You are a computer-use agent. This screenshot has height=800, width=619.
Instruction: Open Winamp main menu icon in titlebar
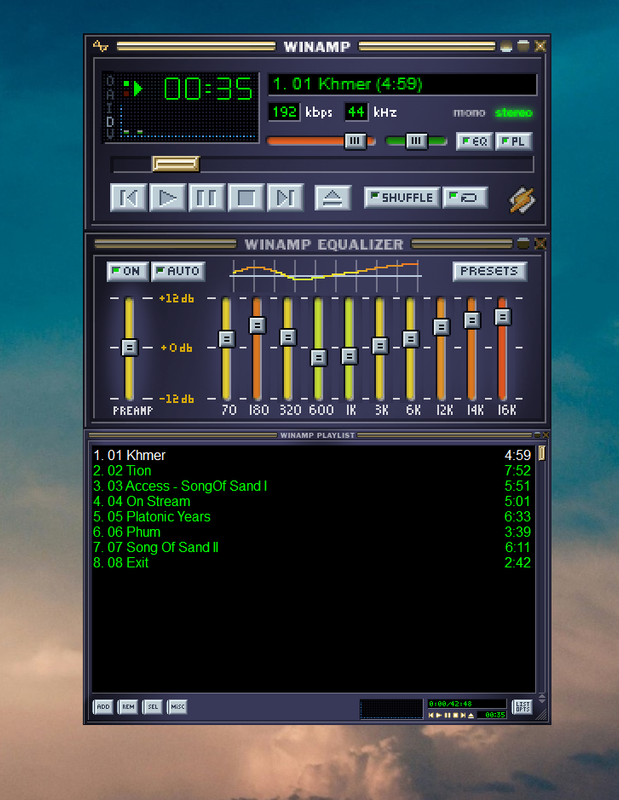tap(101, 46)
